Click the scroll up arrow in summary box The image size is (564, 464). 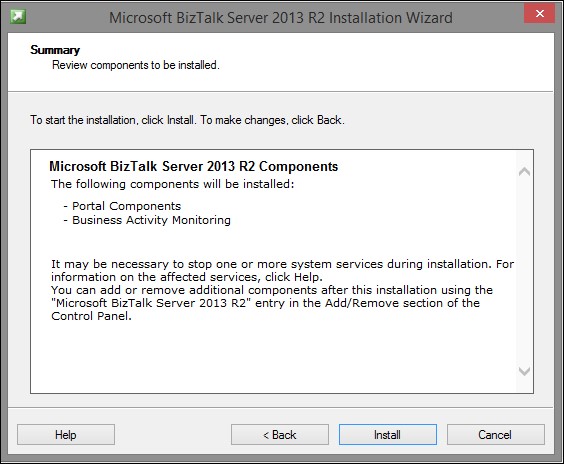click(524, 171)
